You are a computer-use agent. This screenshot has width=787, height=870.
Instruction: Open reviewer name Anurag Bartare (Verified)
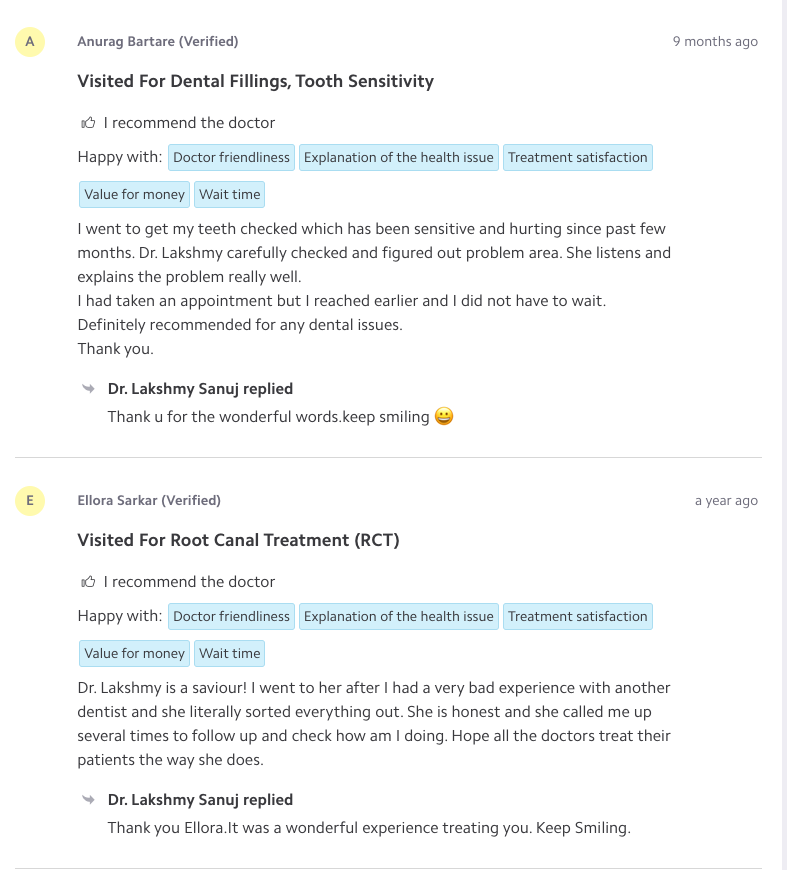pos(158,41)
